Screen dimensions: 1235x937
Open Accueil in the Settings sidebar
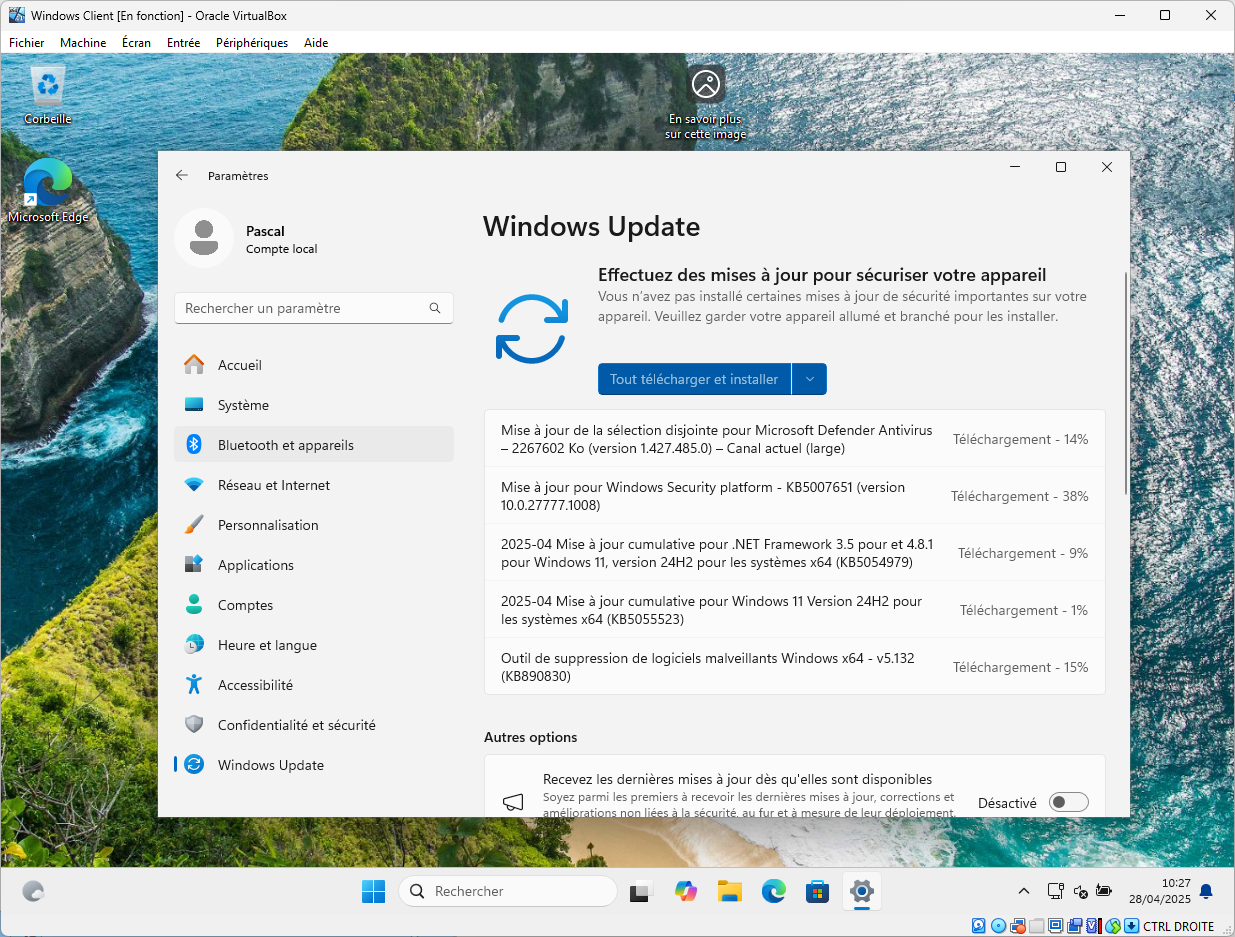(314, 365)
